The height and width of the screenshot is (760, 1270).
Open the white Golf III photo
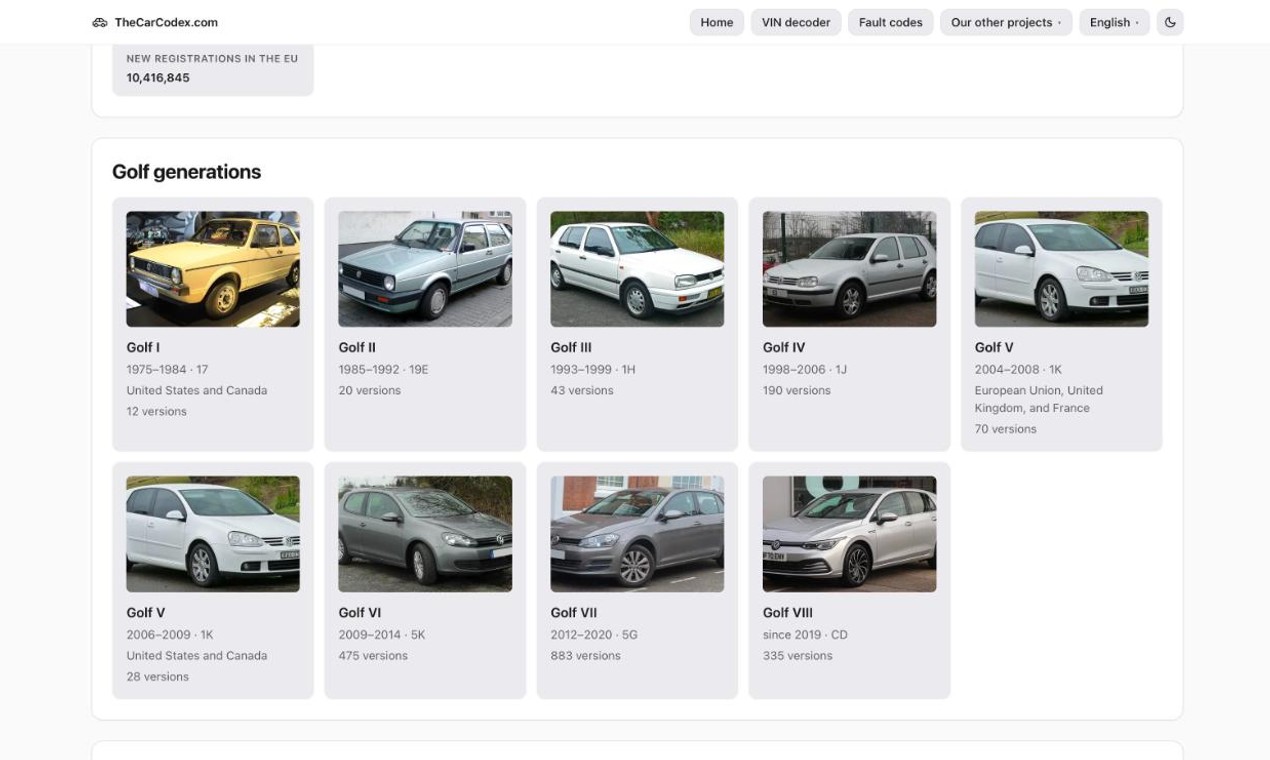click(637, 269)
